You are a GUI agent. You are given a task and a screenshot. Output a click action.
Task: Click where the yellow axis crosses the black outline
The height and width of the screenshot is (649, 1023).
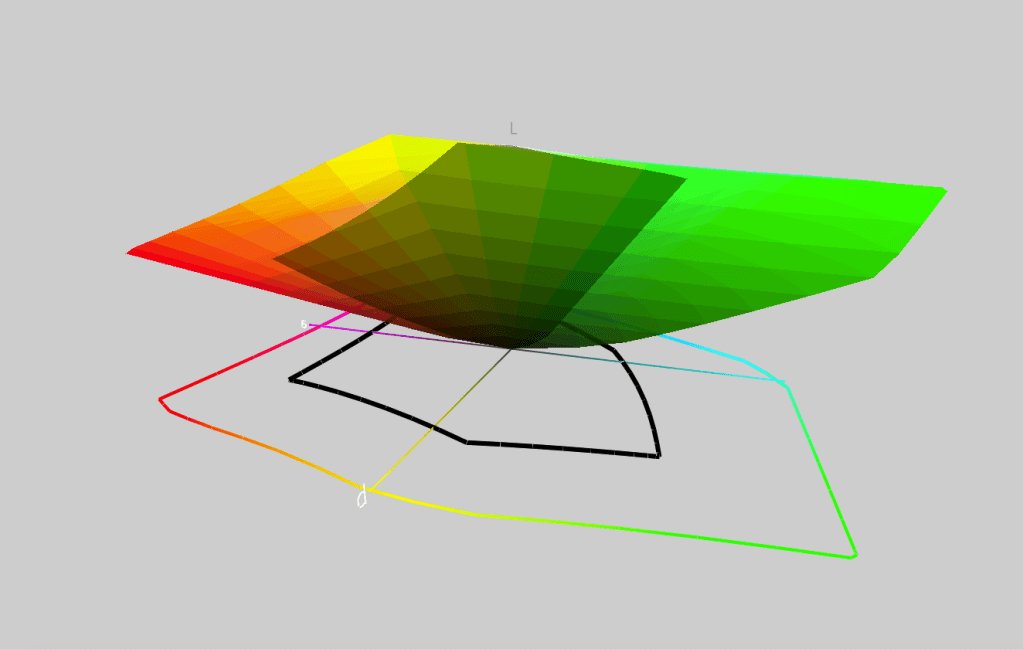(433, 428)
